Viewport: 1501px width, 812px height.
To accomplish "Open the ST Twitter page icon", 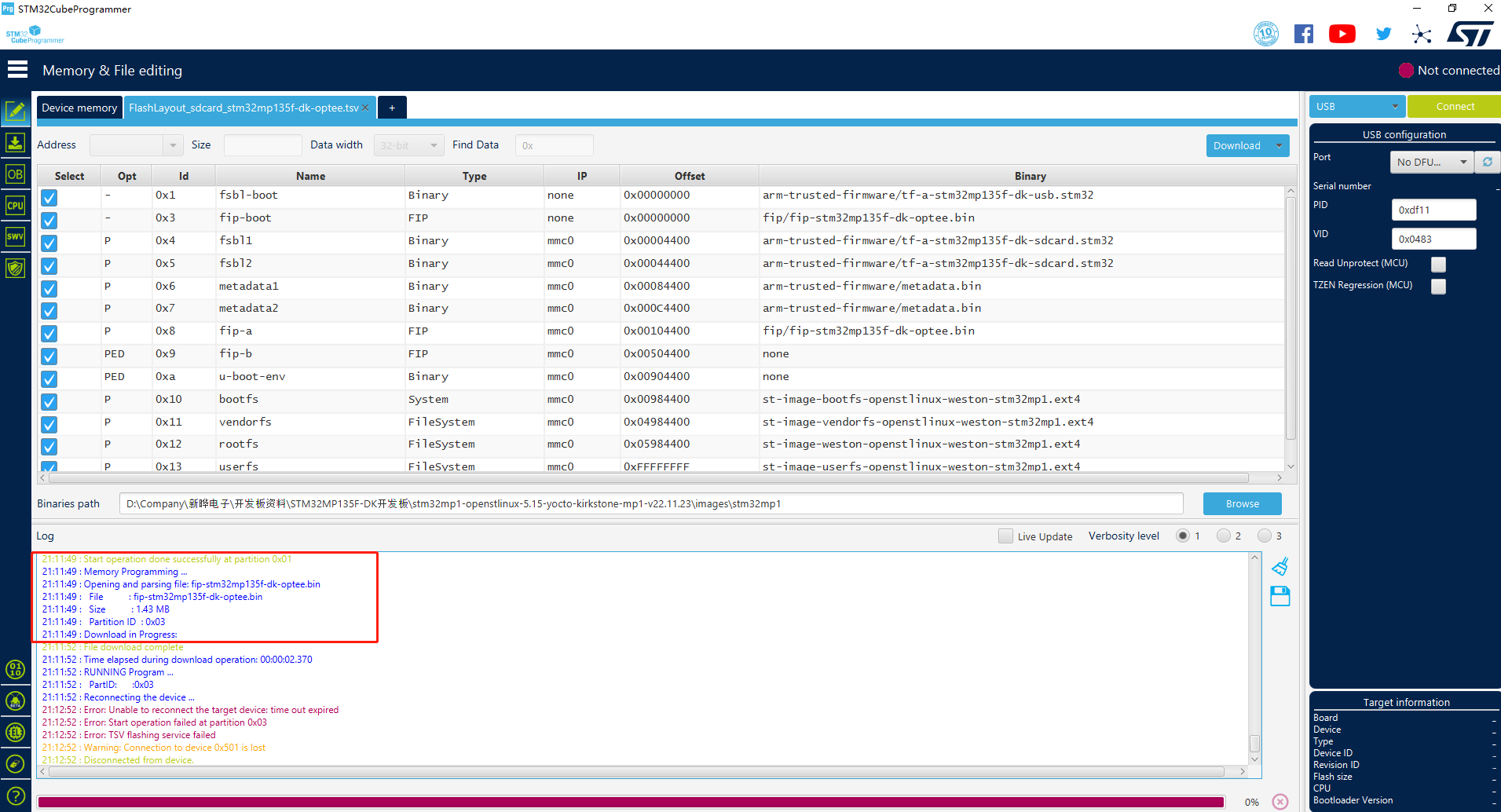I will [1383, 34].
